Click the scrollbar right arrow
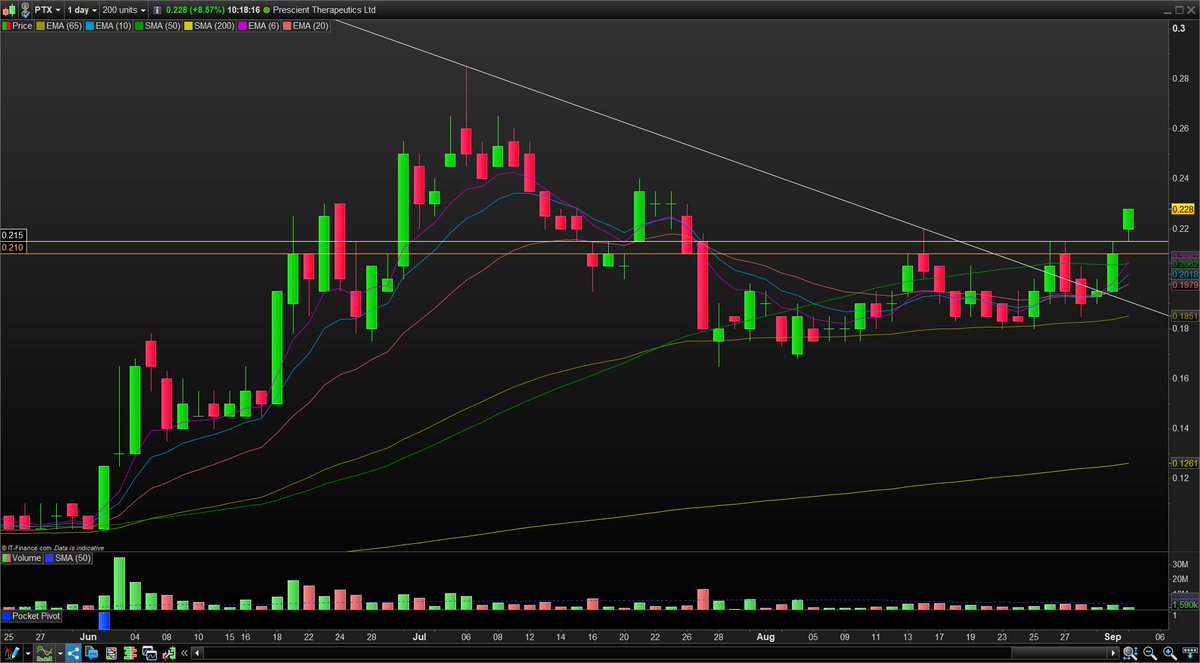The image size is (1200, 663). [1113, 653]
